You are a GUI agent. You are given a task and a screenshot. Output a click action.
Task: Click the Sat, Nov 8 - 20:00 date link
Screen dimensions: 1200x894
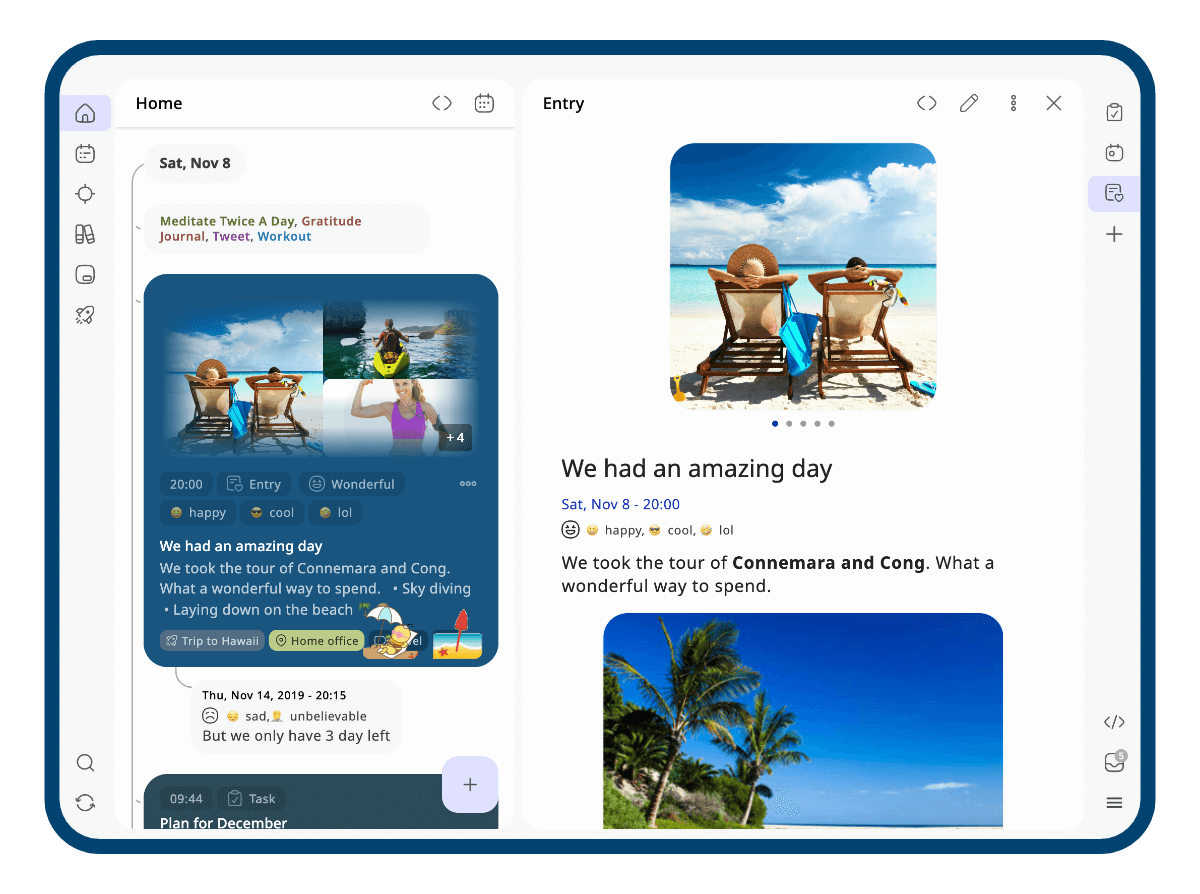[x=620, y=504]
